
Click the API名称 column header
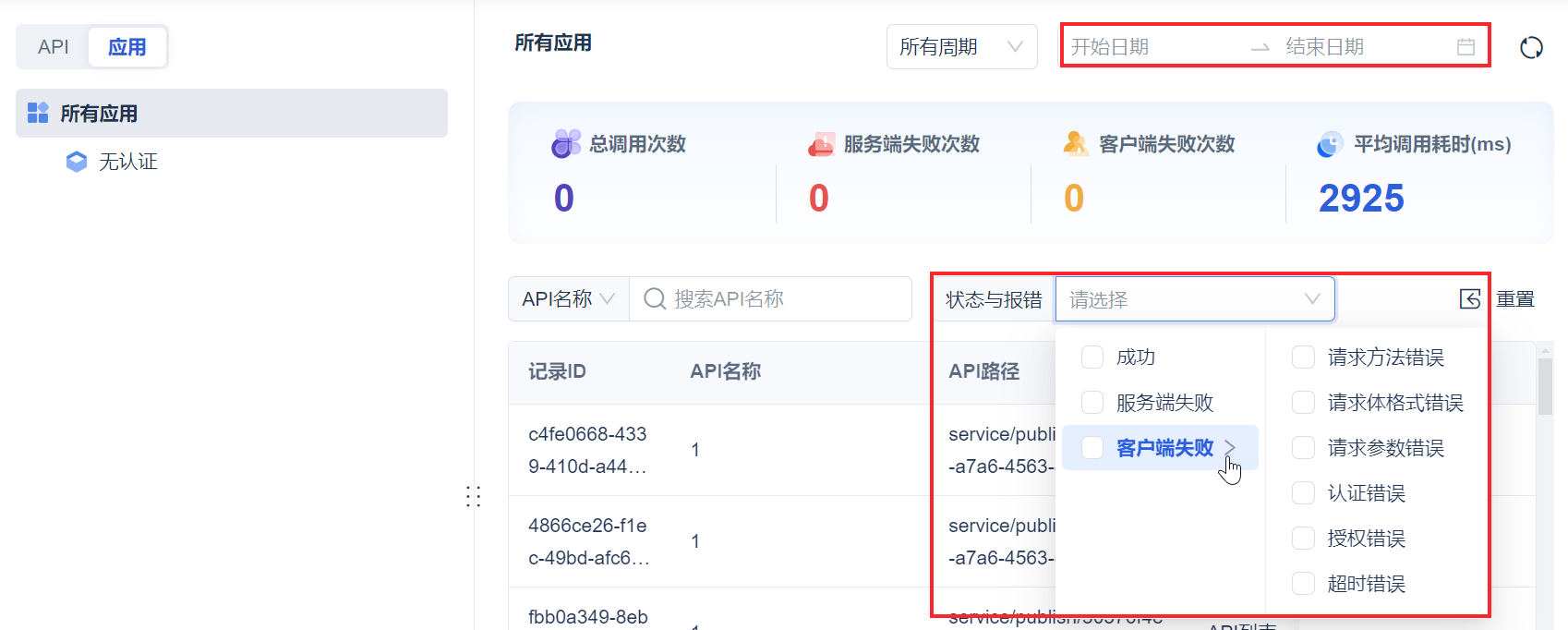pos(726,371)
